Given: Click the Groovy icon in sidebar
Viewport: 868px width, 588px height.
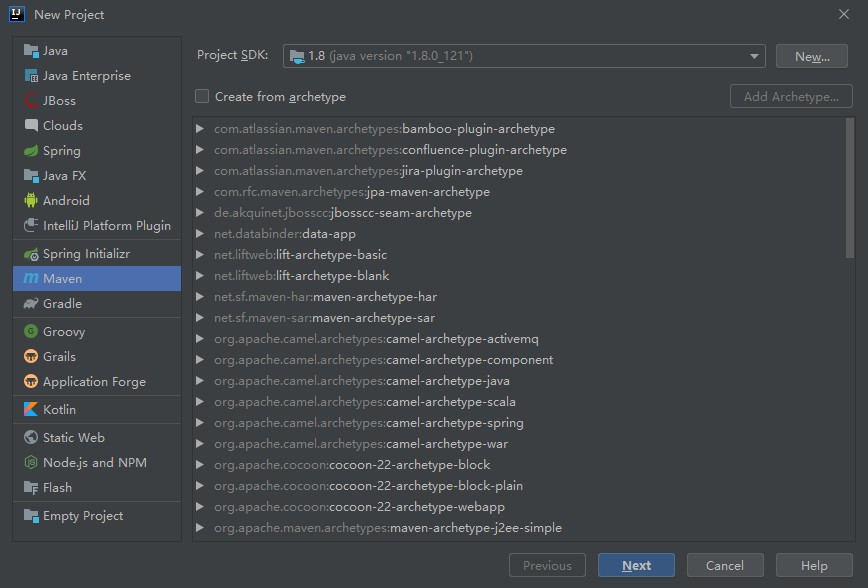Looking at the screenshot, I should (x=31, y=332).
